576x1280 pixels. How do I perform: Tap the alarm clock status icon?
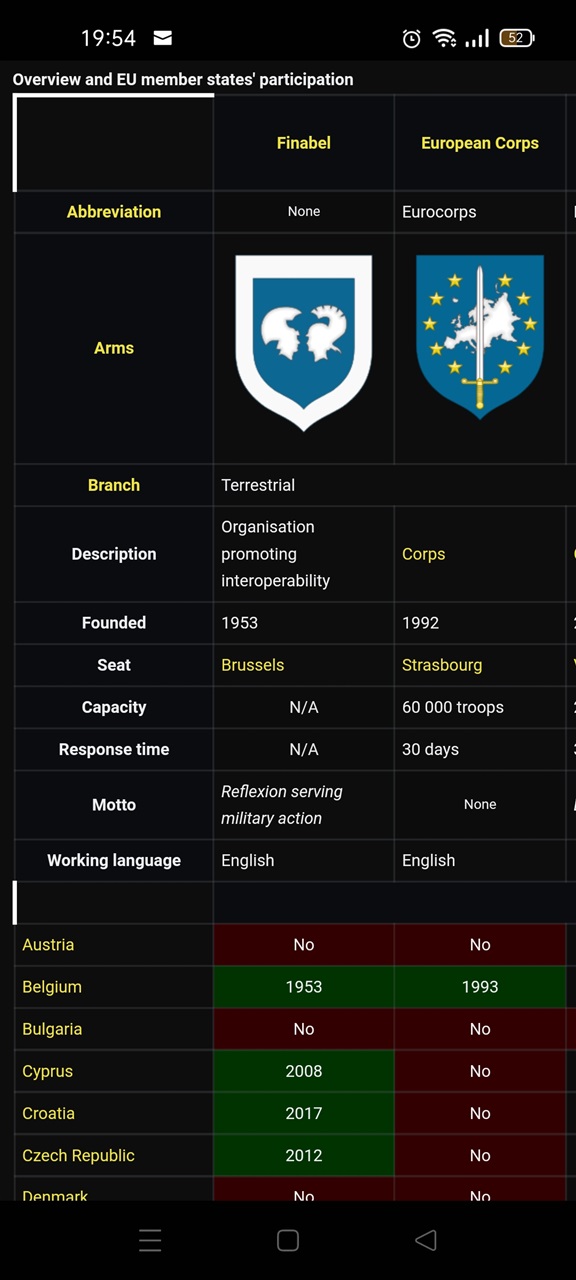click(411, 38)
